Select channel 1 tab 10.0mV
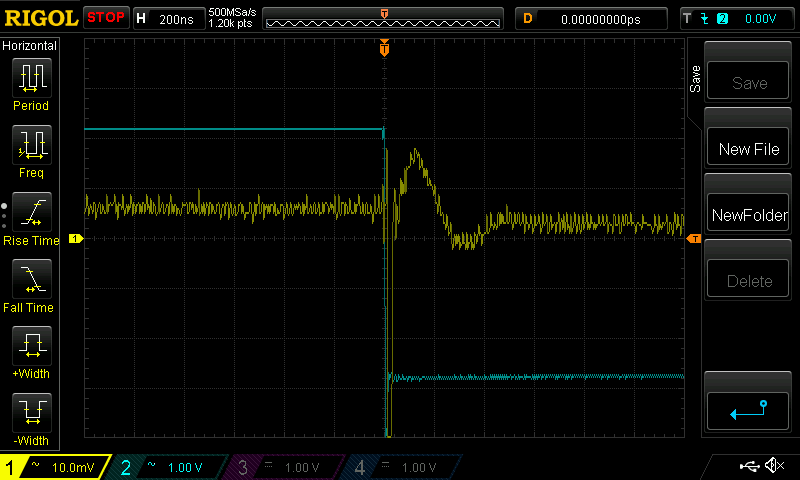800x480 pixels. [55, 467]
